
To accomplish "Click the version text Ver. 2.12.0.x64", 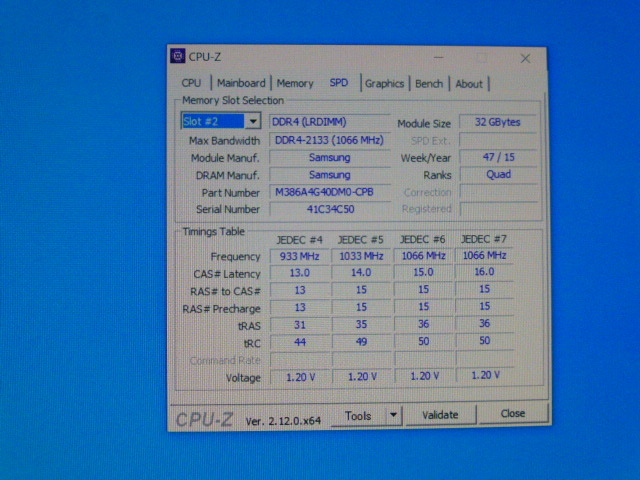I will (283, 421).
